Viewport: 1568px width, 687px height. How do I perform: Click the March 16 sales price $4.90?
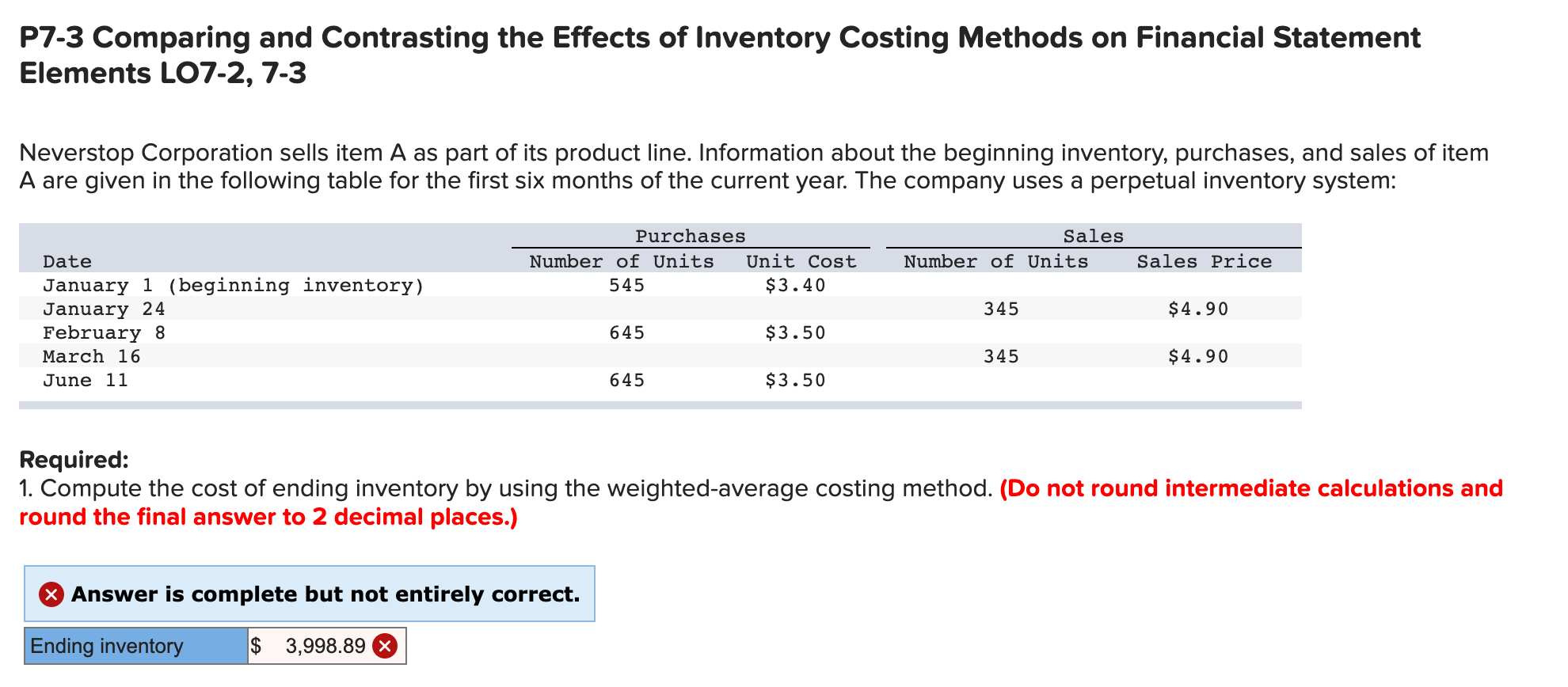[1198, 356]
